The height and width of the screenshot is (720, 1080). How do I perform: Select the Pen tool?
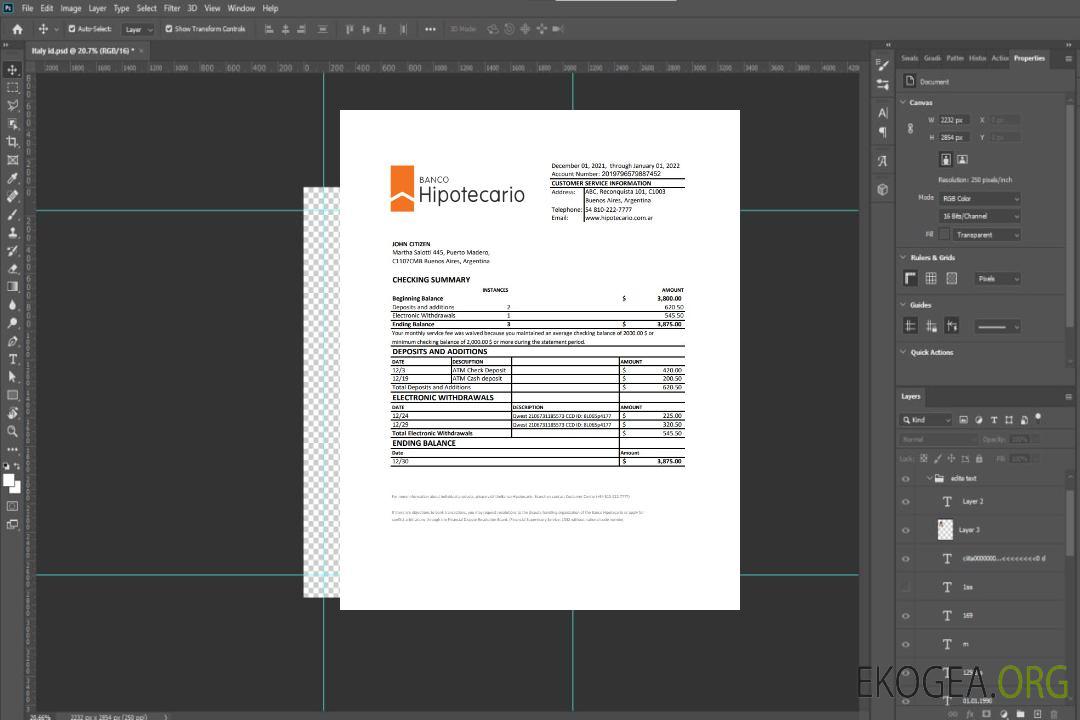[13, 341]
